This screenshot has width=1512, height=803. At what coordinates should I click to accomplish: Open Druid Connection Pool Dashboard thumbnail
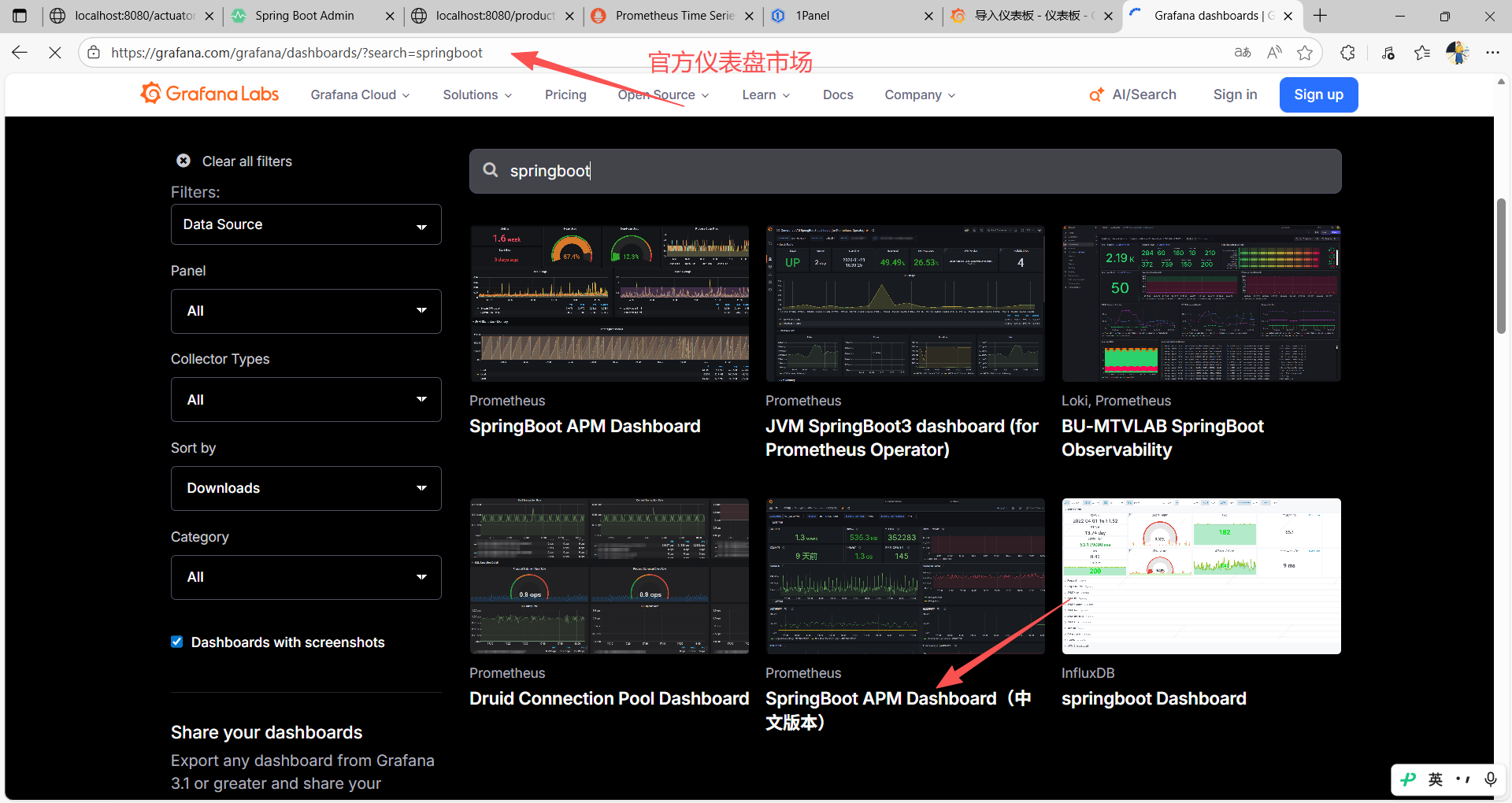point(610,576)
